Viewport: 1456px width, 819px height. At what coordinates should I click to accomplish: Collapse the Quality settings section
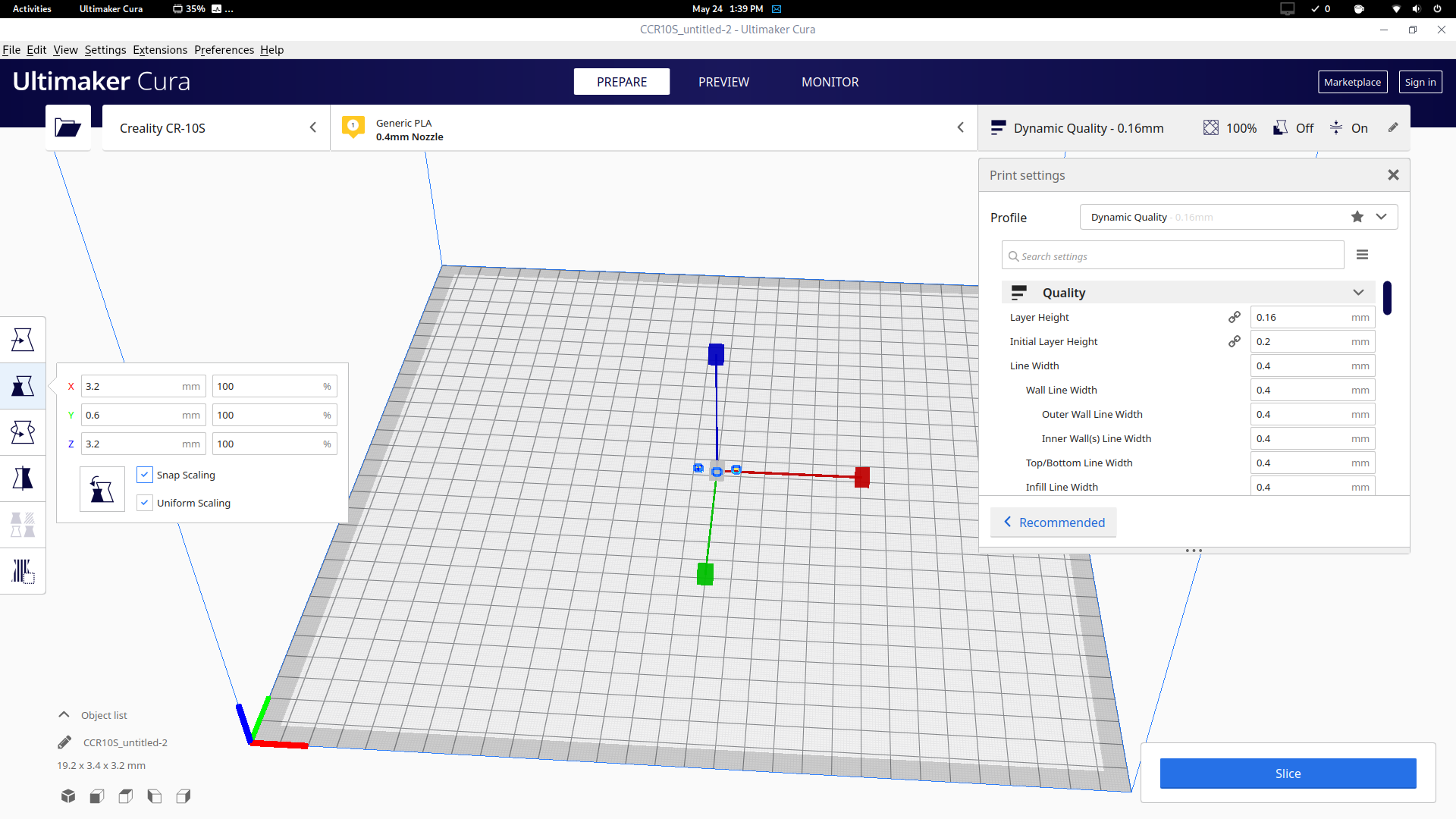tap(1358, 293)
